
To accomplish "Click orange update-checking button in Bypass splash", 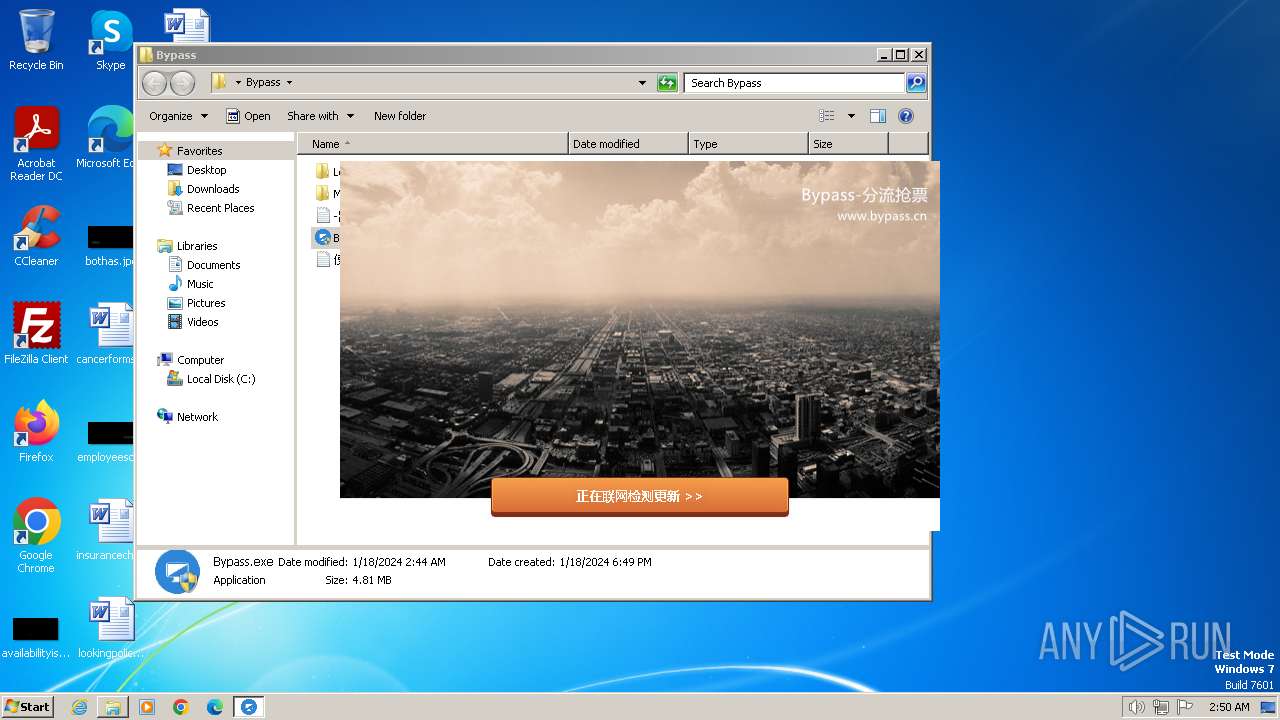I will [x=640, y=496].
